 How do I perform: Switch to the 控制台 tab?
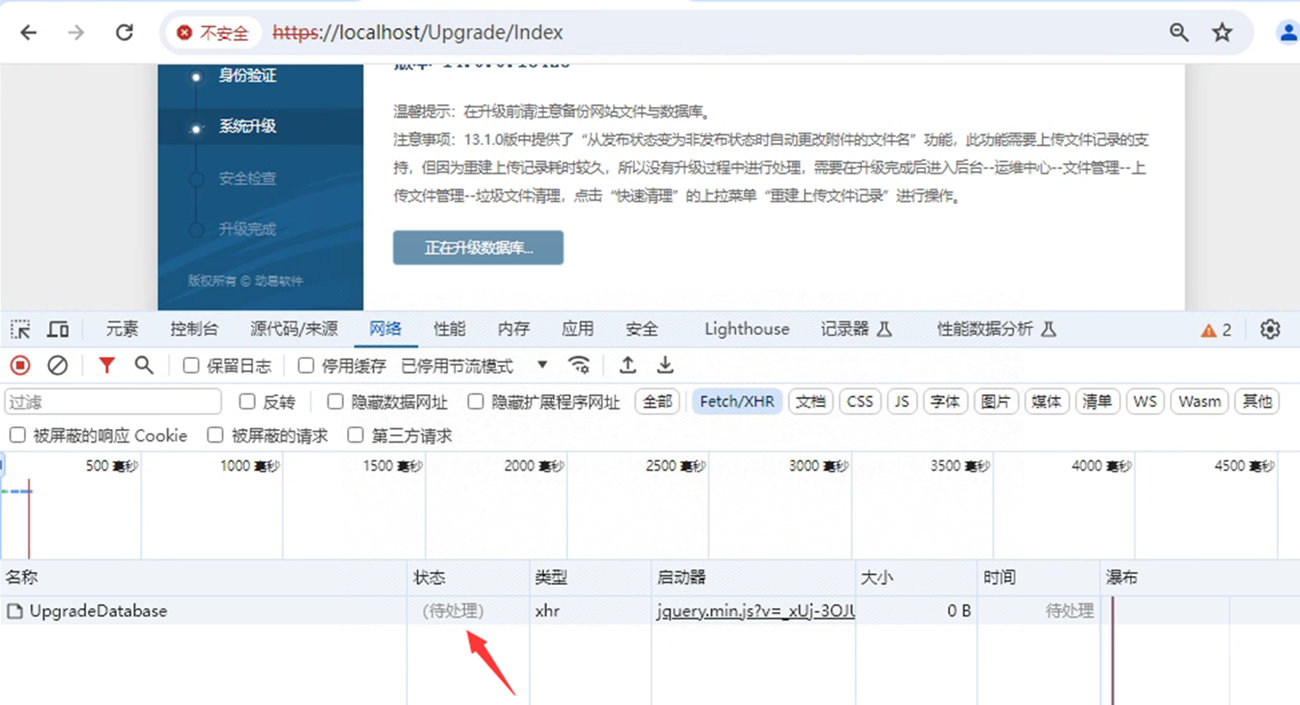coord(194,329)
